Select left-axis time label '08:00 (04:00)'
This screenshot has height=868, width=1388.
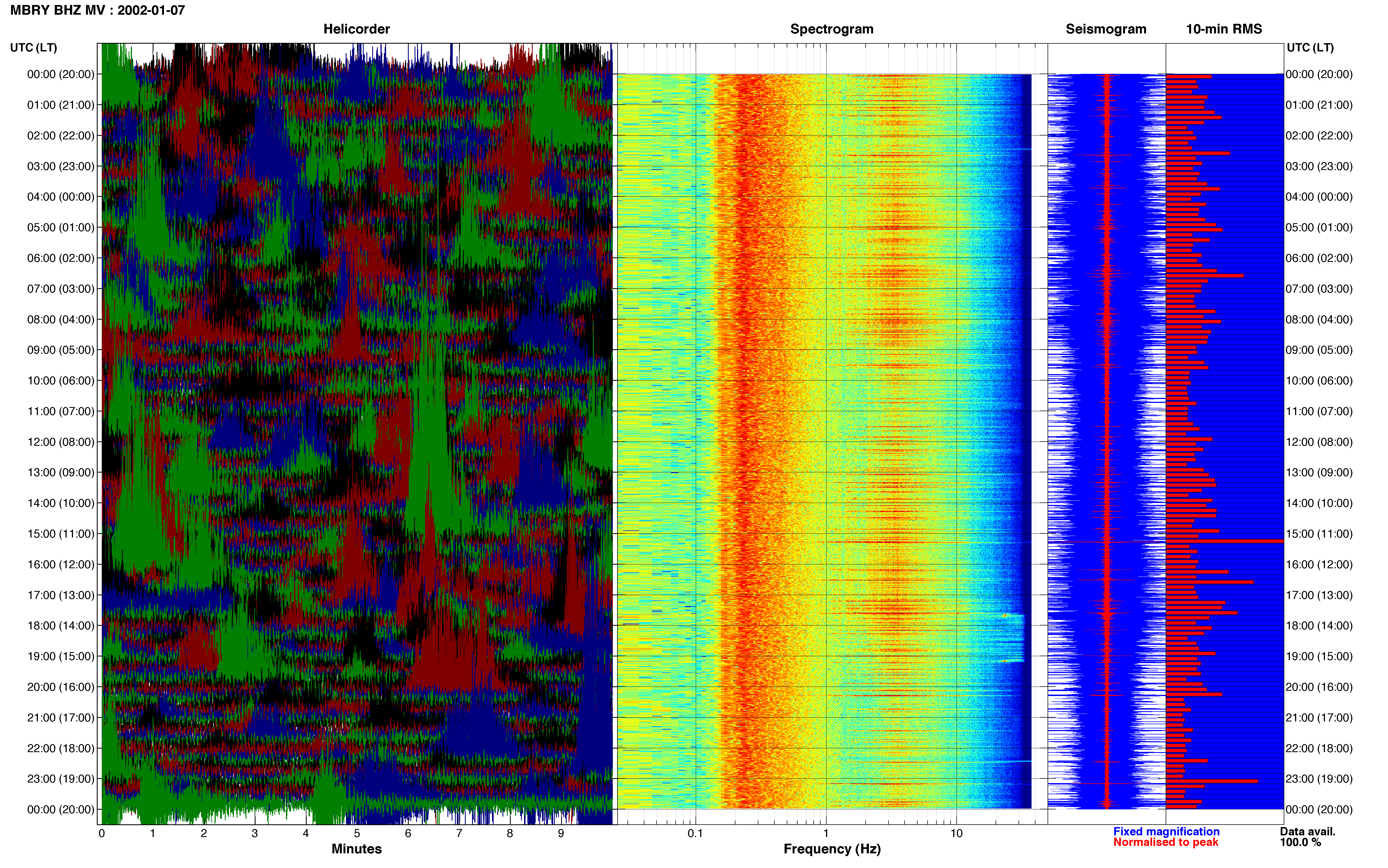[61, 319]
